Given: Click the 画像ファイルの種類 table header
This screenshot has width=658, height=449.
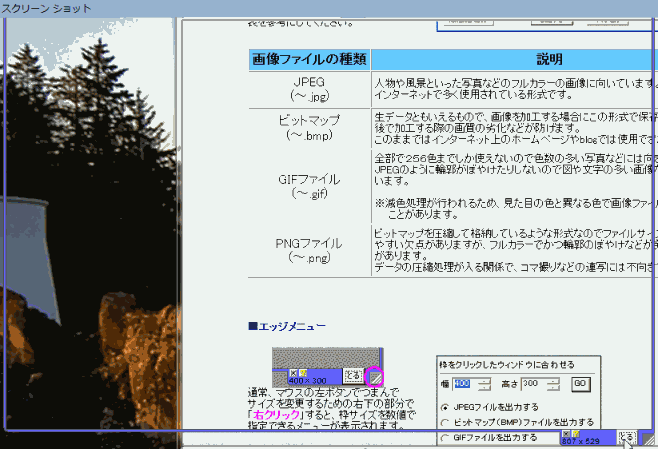Looking at the screenshot, I should (309, 59).
